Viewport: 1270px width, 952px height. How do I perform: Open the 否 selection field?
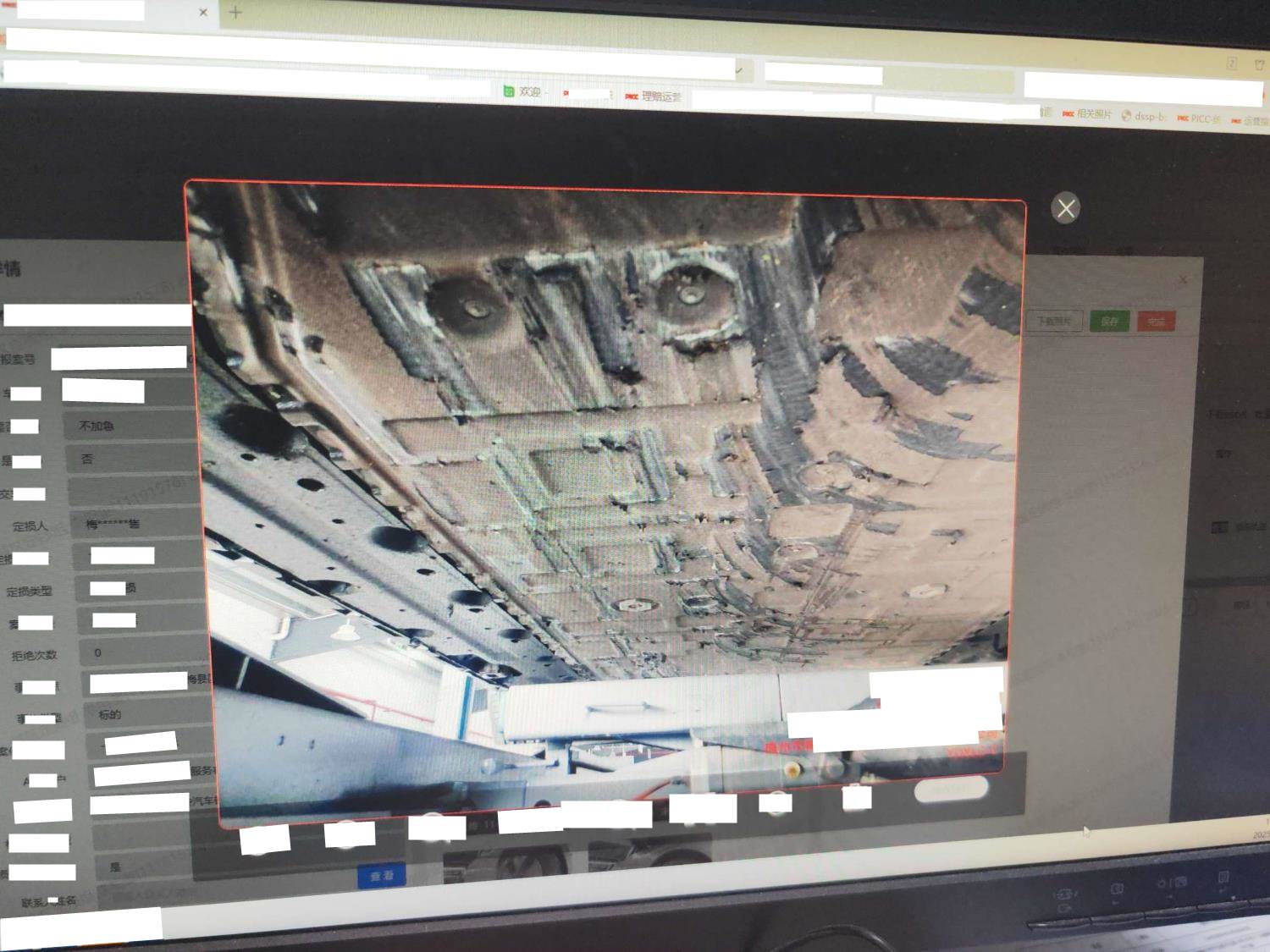(x=134, y=459)
